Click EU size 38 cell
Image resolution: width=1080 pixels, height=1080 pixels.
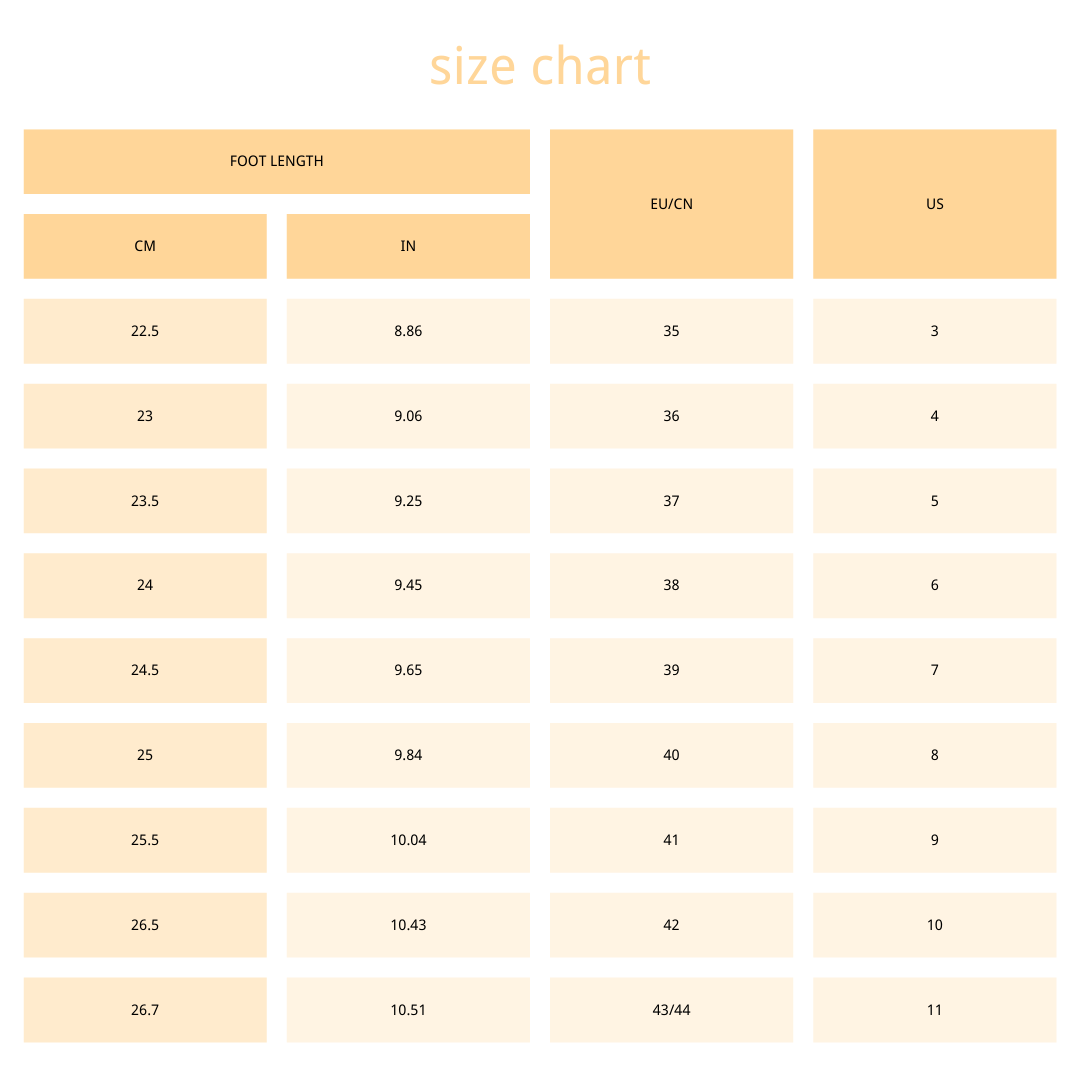pos(672,585)
